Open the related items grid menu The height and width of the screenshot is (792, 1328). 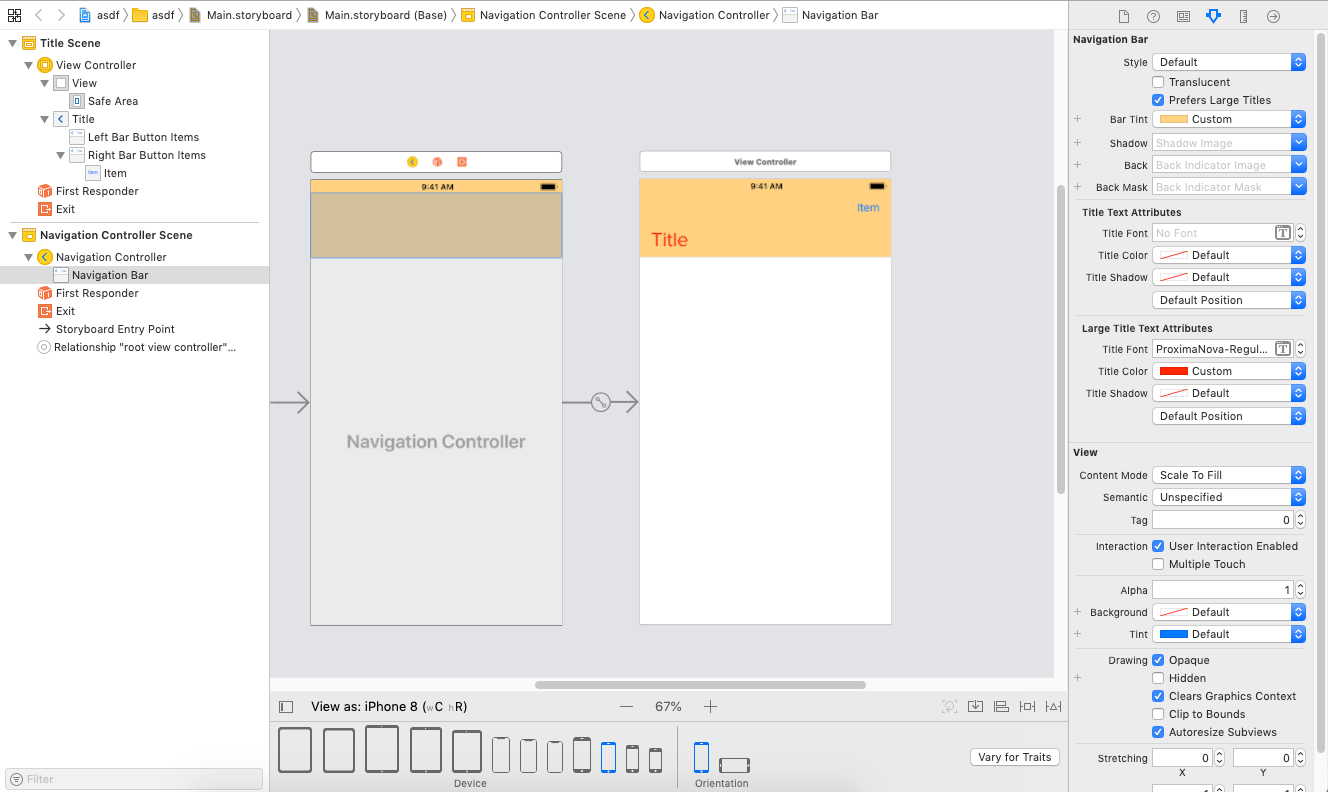[14, 15]
